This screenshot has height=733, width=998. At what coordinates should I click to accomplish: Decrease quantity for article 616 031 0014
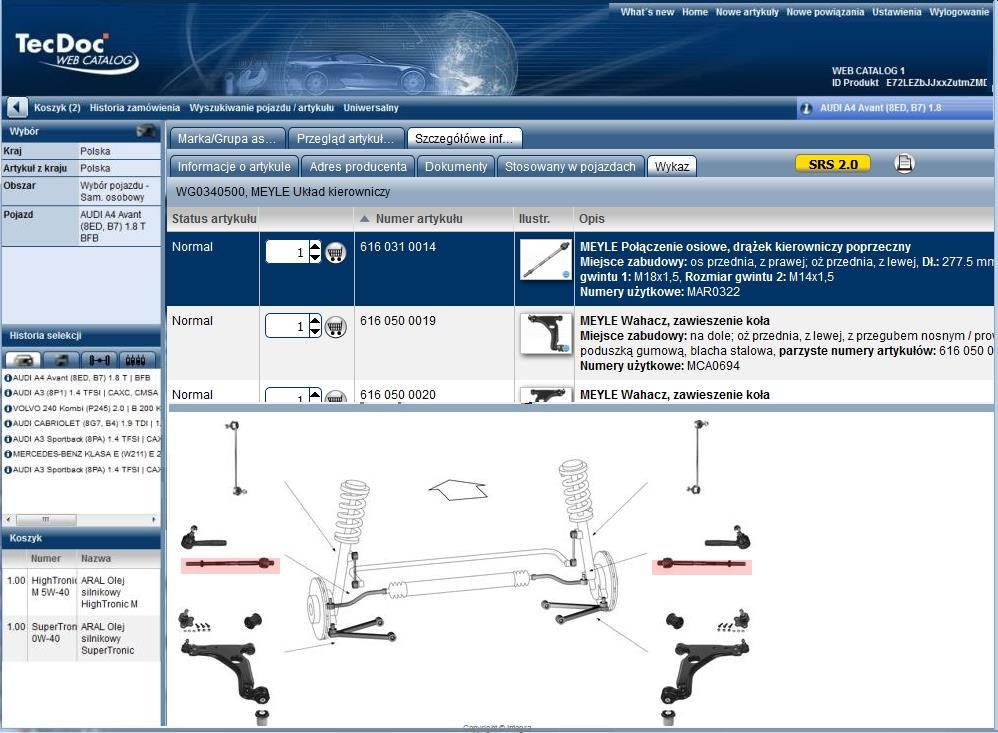(315, 257)
